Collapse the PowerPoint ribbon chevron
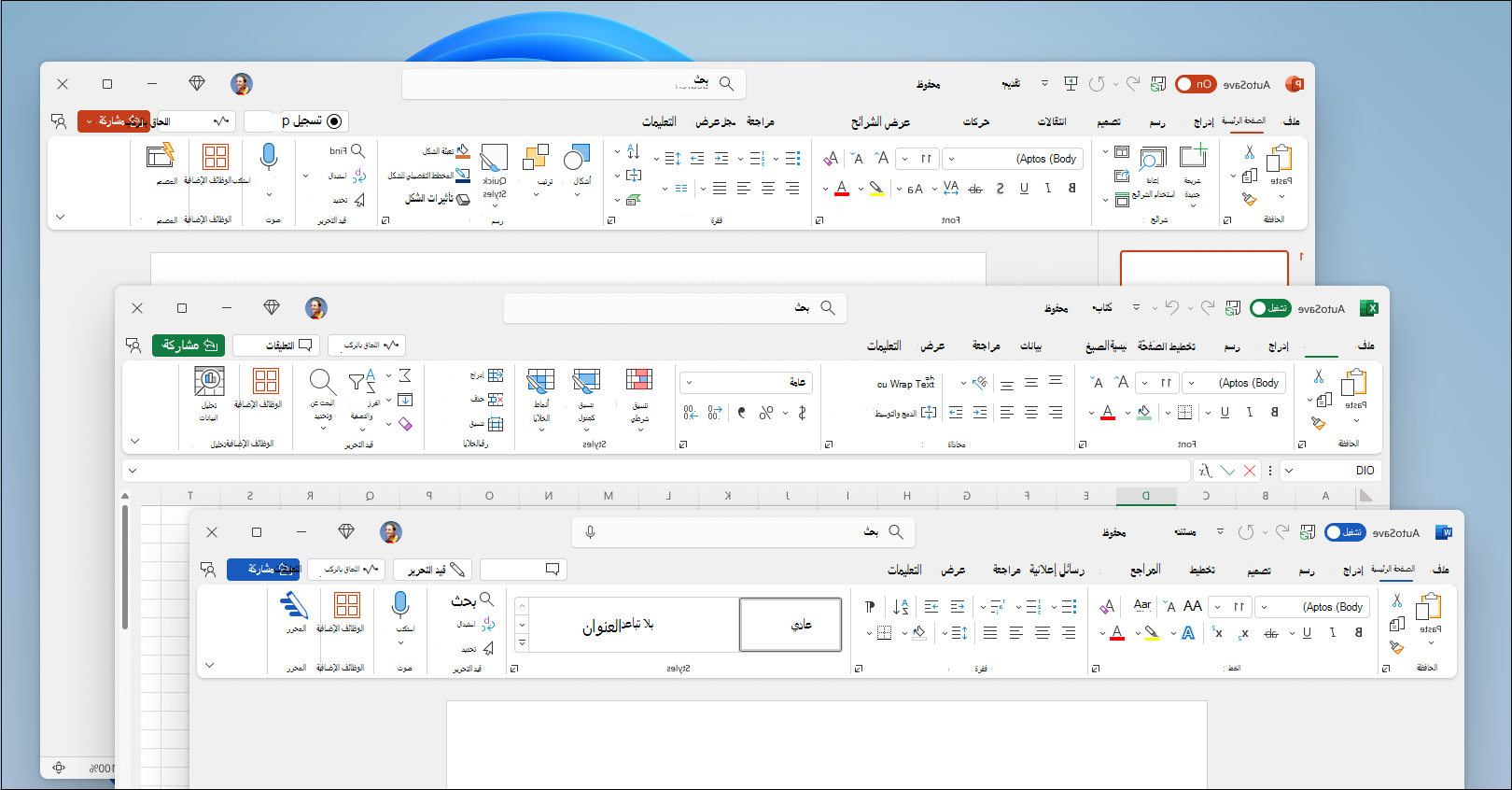Screen dimensions: 1512x790 click(x=61, y=217)
